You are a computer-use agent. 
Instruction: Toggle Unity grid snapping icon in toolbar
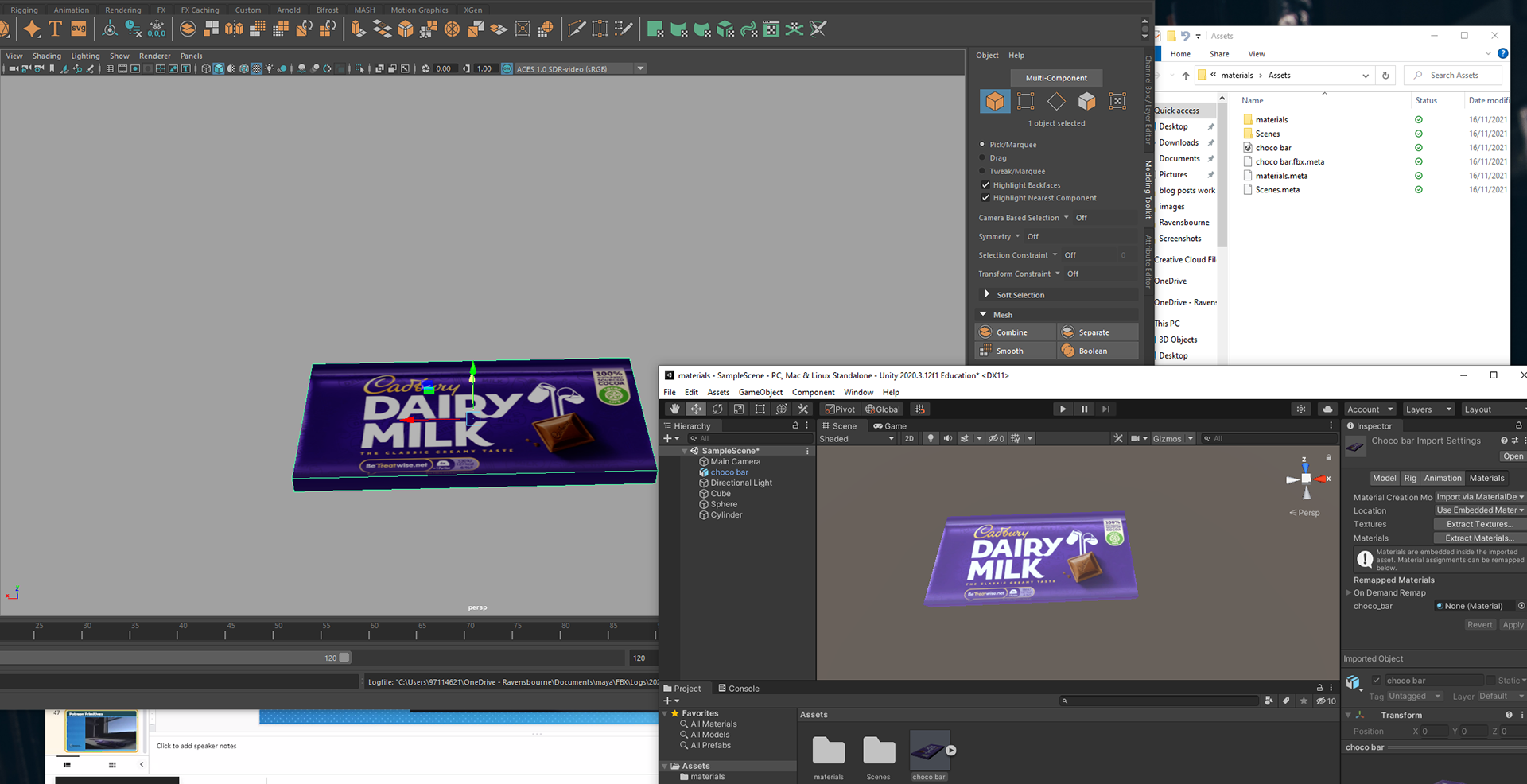click(920, 409)
